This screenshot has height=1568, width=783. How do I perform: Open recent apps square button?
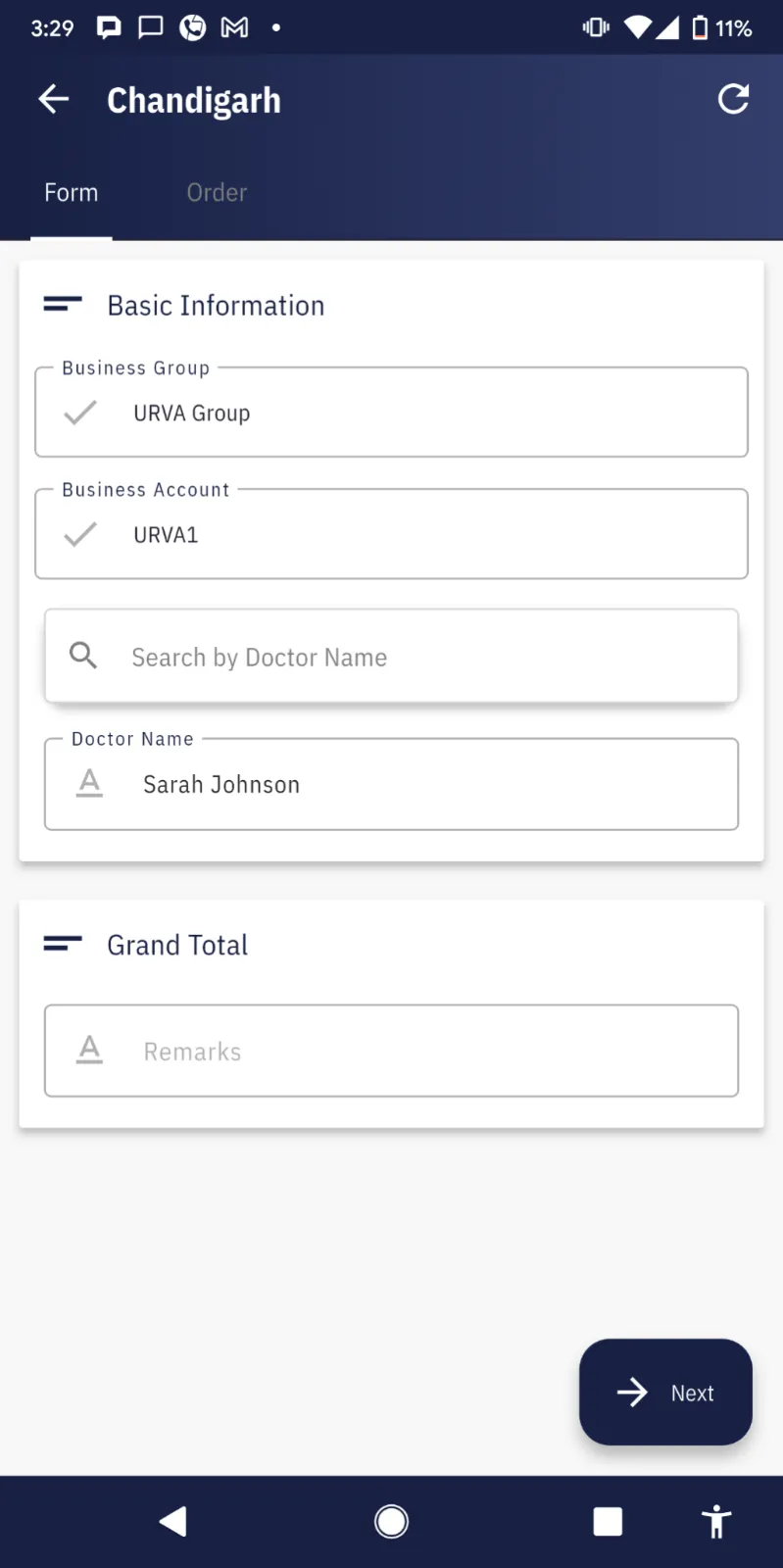tap(608, 1522)
